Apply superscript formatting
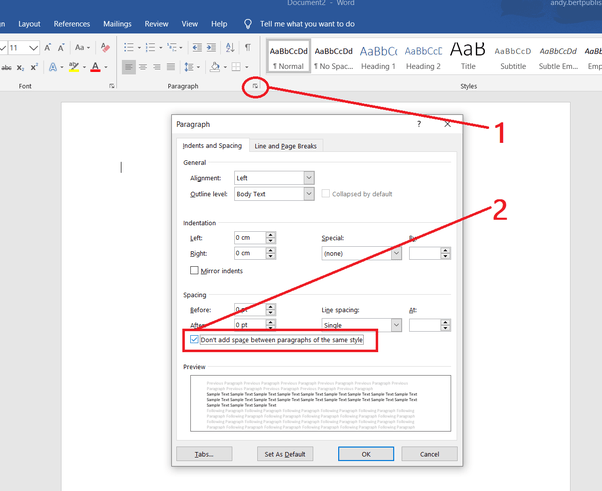Image resolution: width=602 pixels, height=491 pixels. [34, 67]
